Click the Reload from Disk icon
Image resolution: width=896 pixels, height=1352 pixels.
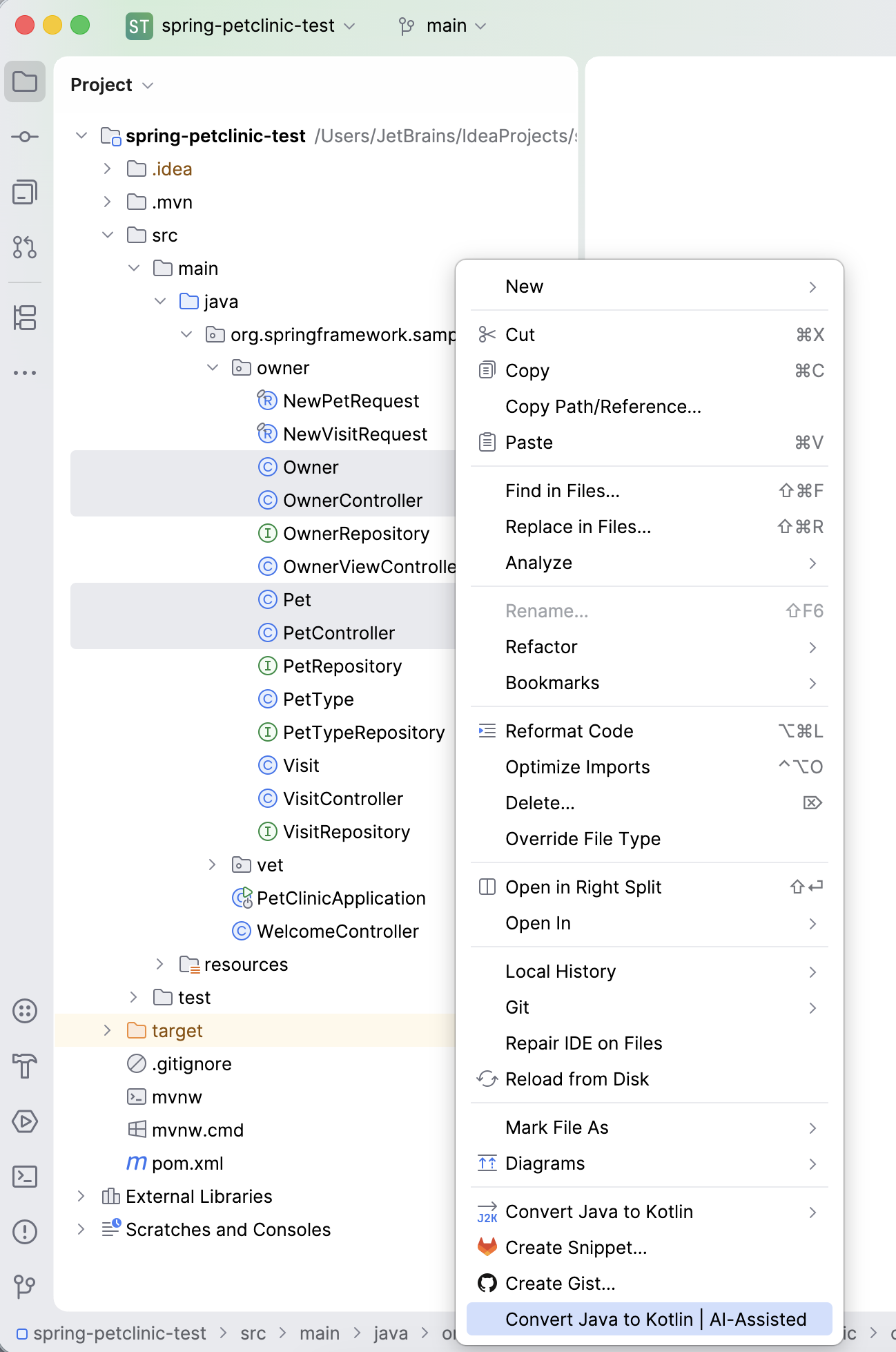point(487,1079)
